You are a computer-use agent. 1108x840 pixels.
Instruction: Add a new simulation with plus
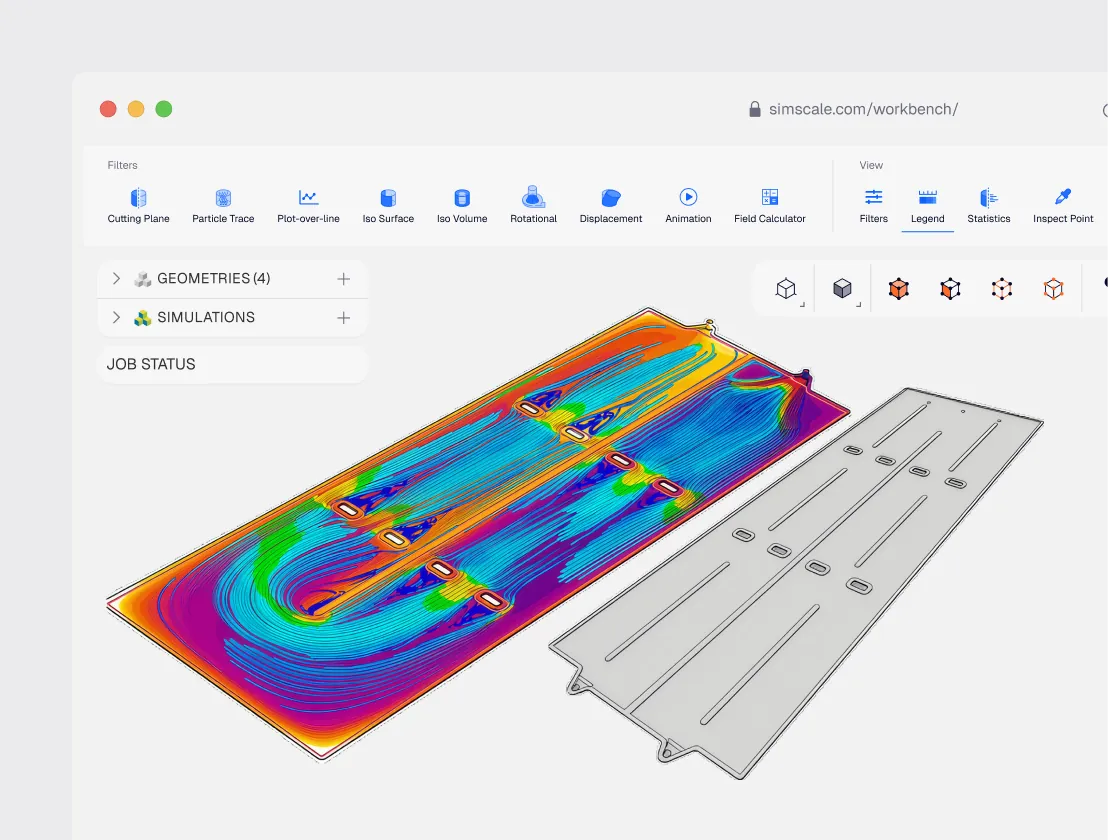tap(343, 318)
